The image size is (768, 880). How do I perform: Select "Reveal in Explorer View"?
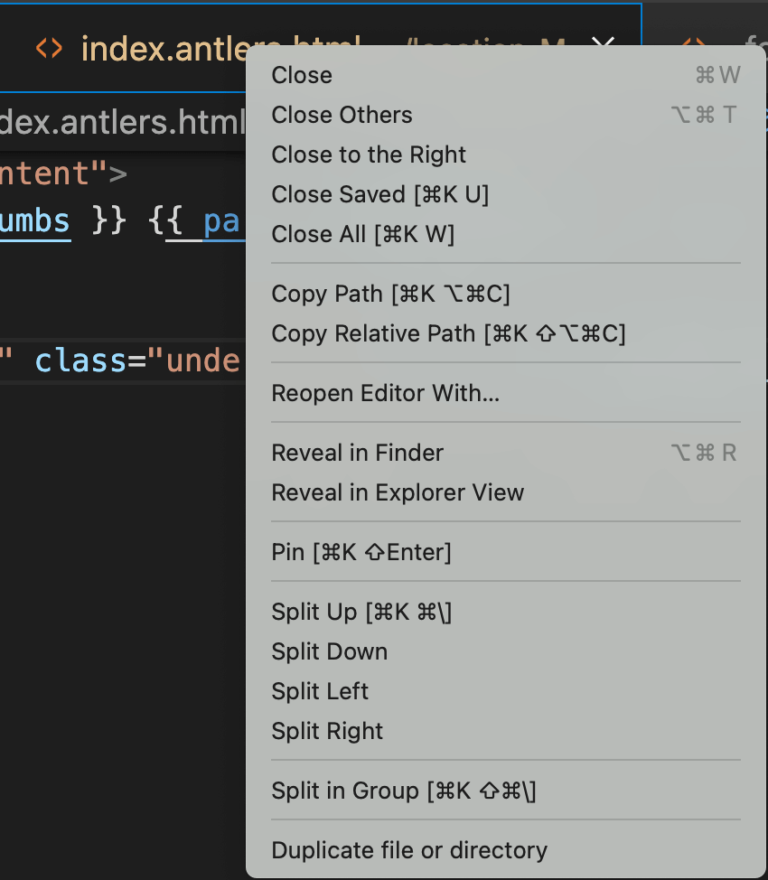pyautogui.click(x=398, y=492)
